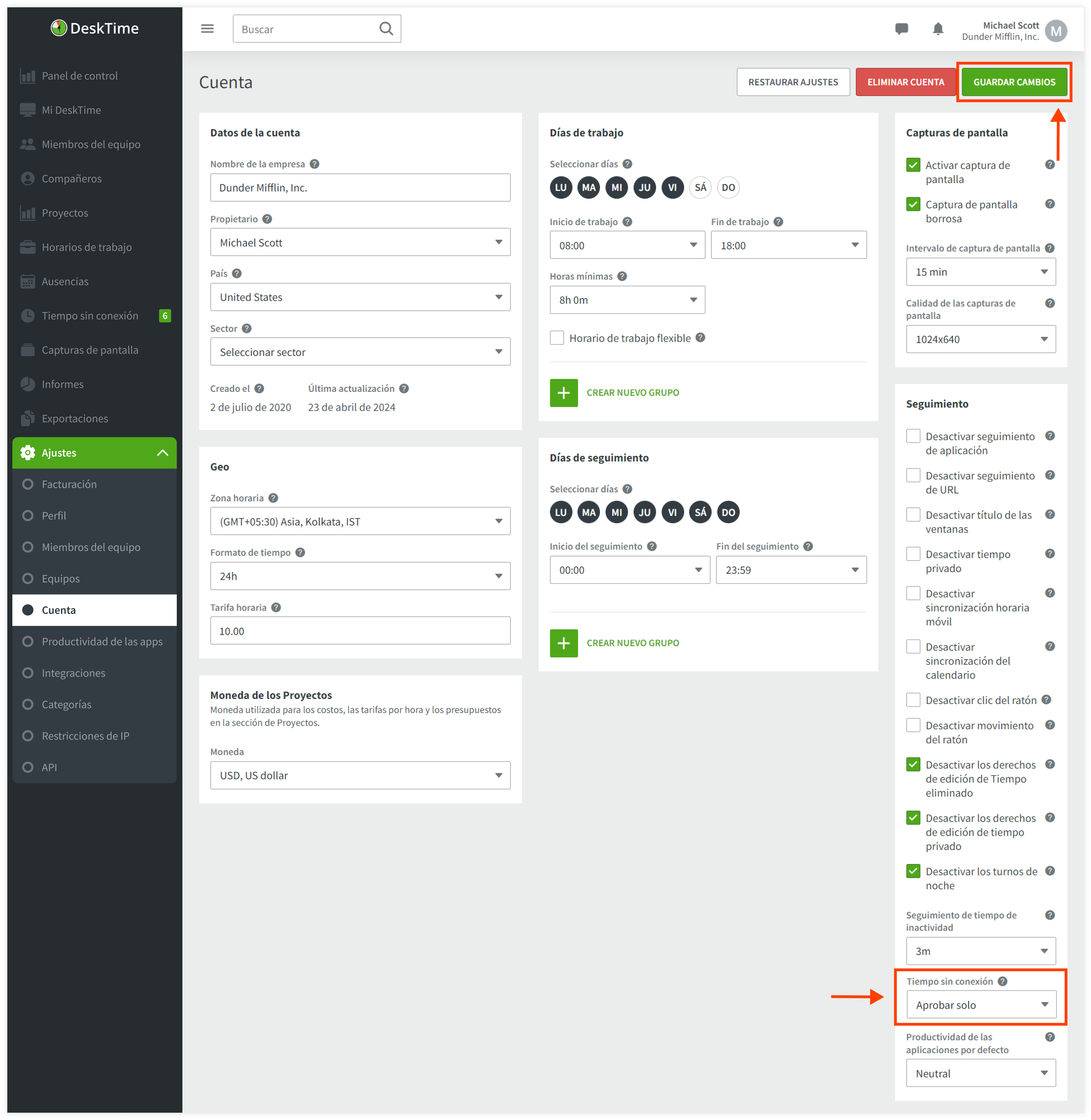The image size is (1091, 1120).
Task: Click help icon for Desactivar los turnos de noche
Action: point(1050,871)
